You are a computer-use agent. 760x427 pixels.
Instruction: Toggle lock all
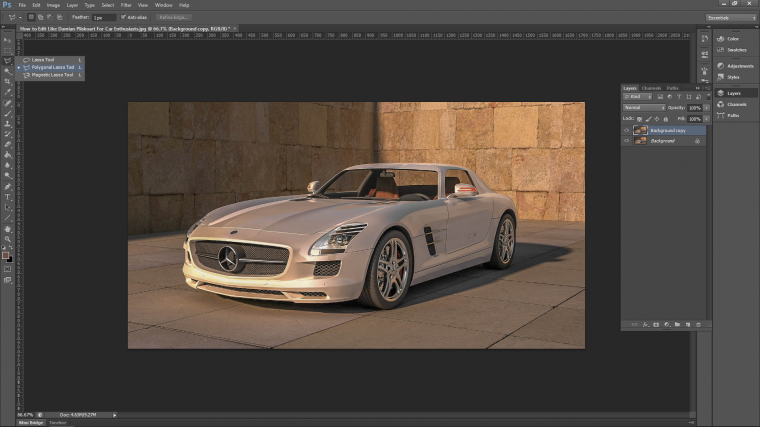(666, 119)
